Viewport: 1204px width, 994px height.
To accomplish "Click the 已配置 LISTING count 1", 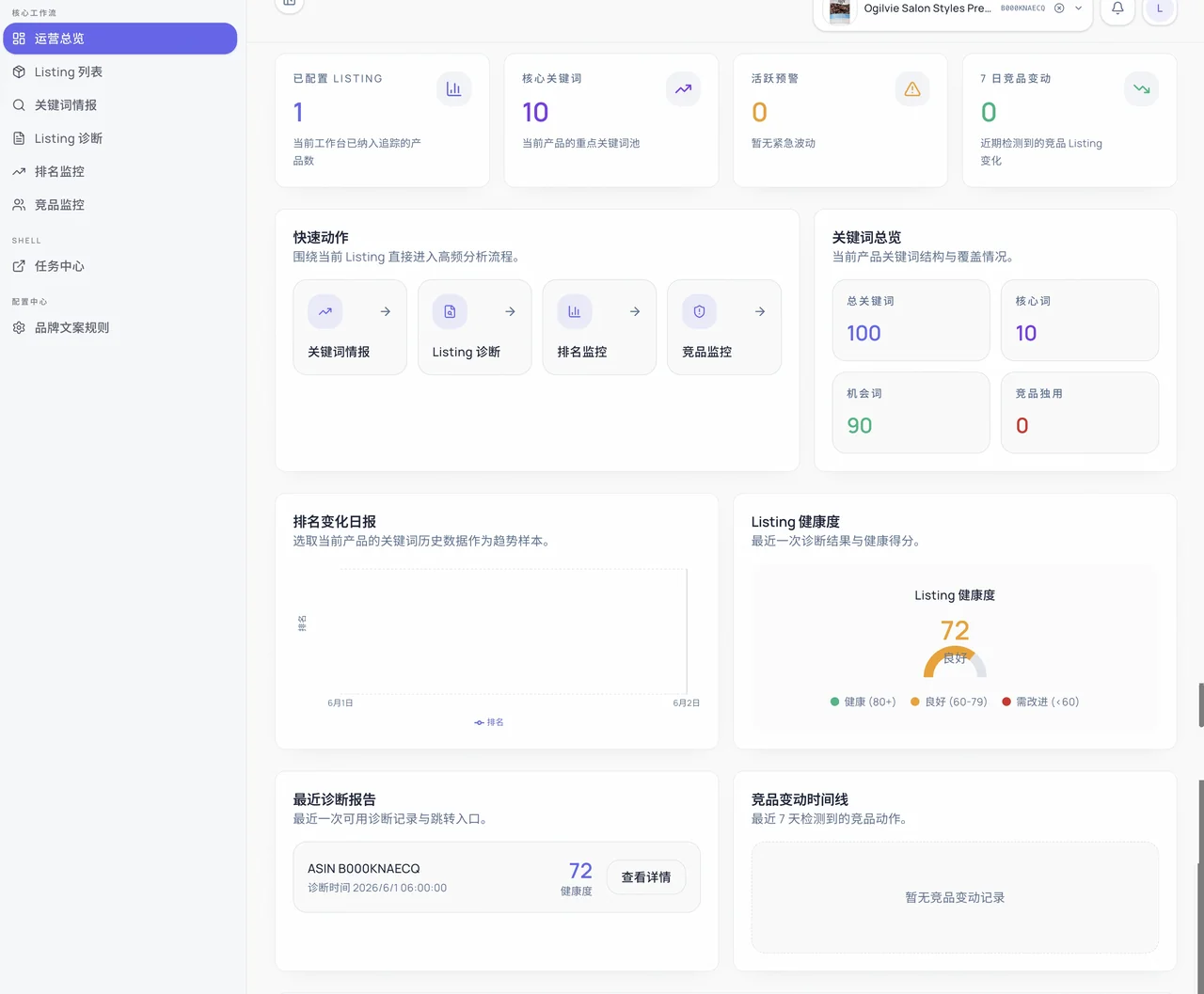I will point(298,113).
